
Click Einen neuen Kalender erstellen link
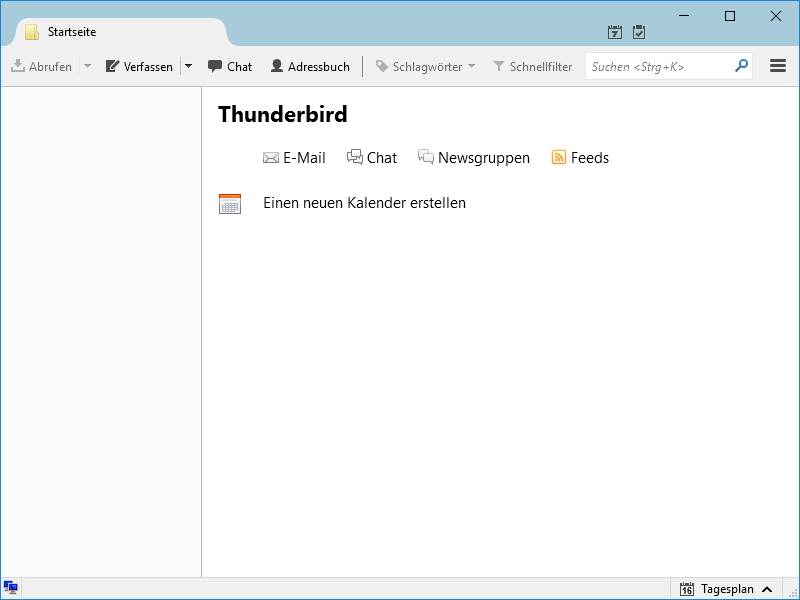364,203
